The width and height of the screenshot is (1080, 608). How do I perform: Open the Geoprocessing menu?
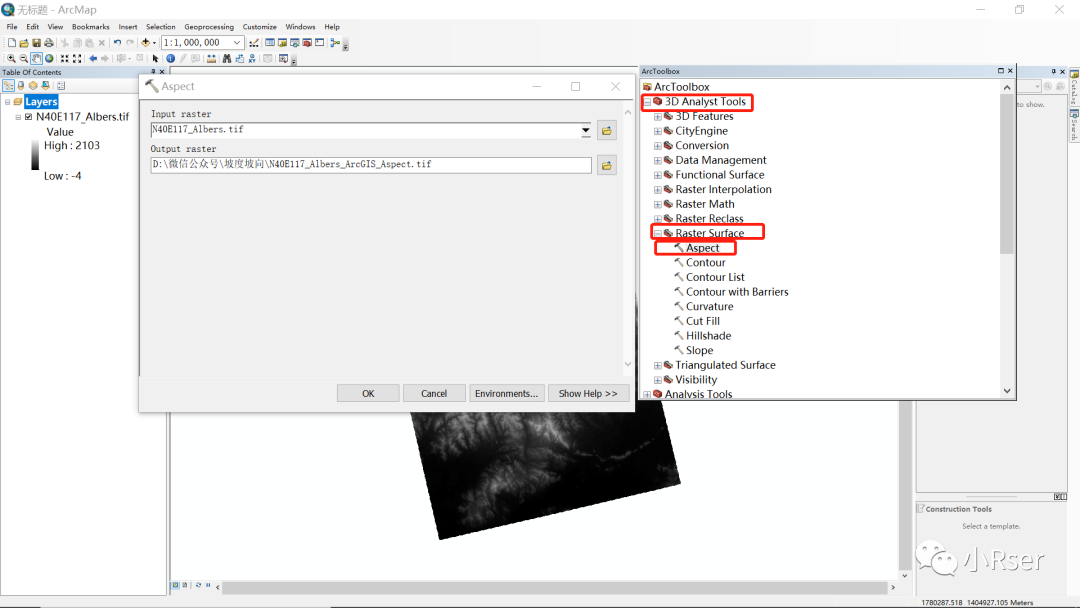[209, 27]
